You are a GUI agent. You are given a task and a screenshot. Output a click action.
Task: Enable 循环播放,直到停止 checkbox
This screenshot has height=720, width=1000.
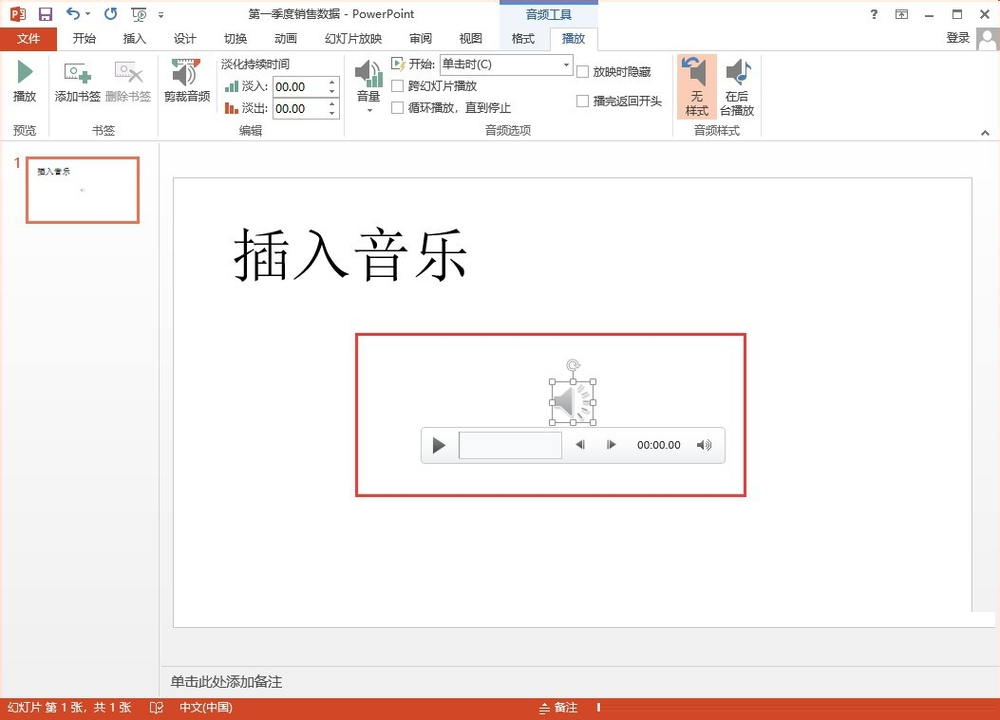397,108
